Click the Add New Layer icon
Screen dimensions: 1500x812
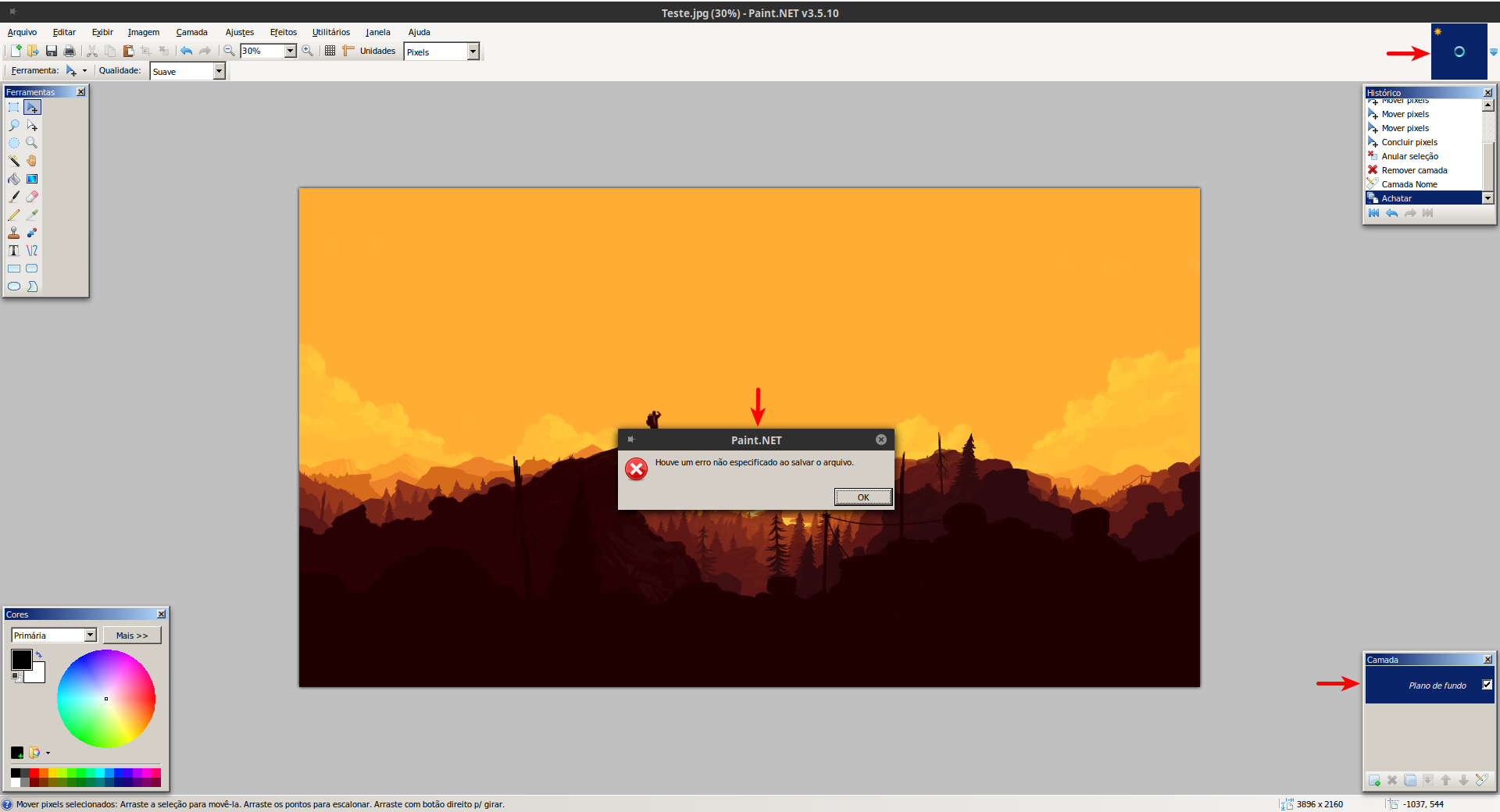(1374, 780)
